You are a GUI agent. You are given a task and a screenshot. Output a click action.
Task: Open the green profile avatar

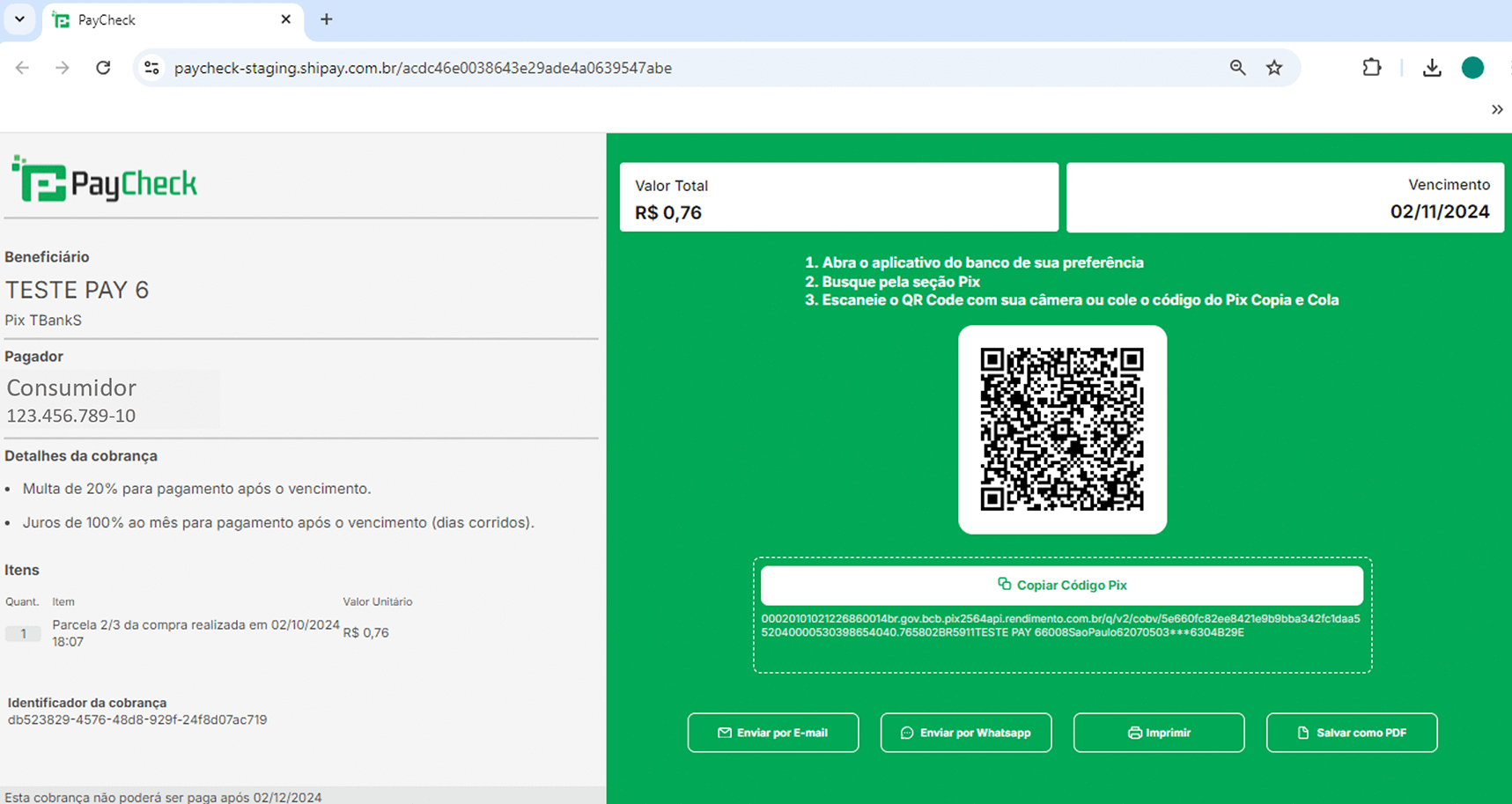[x=1472, y=68]
